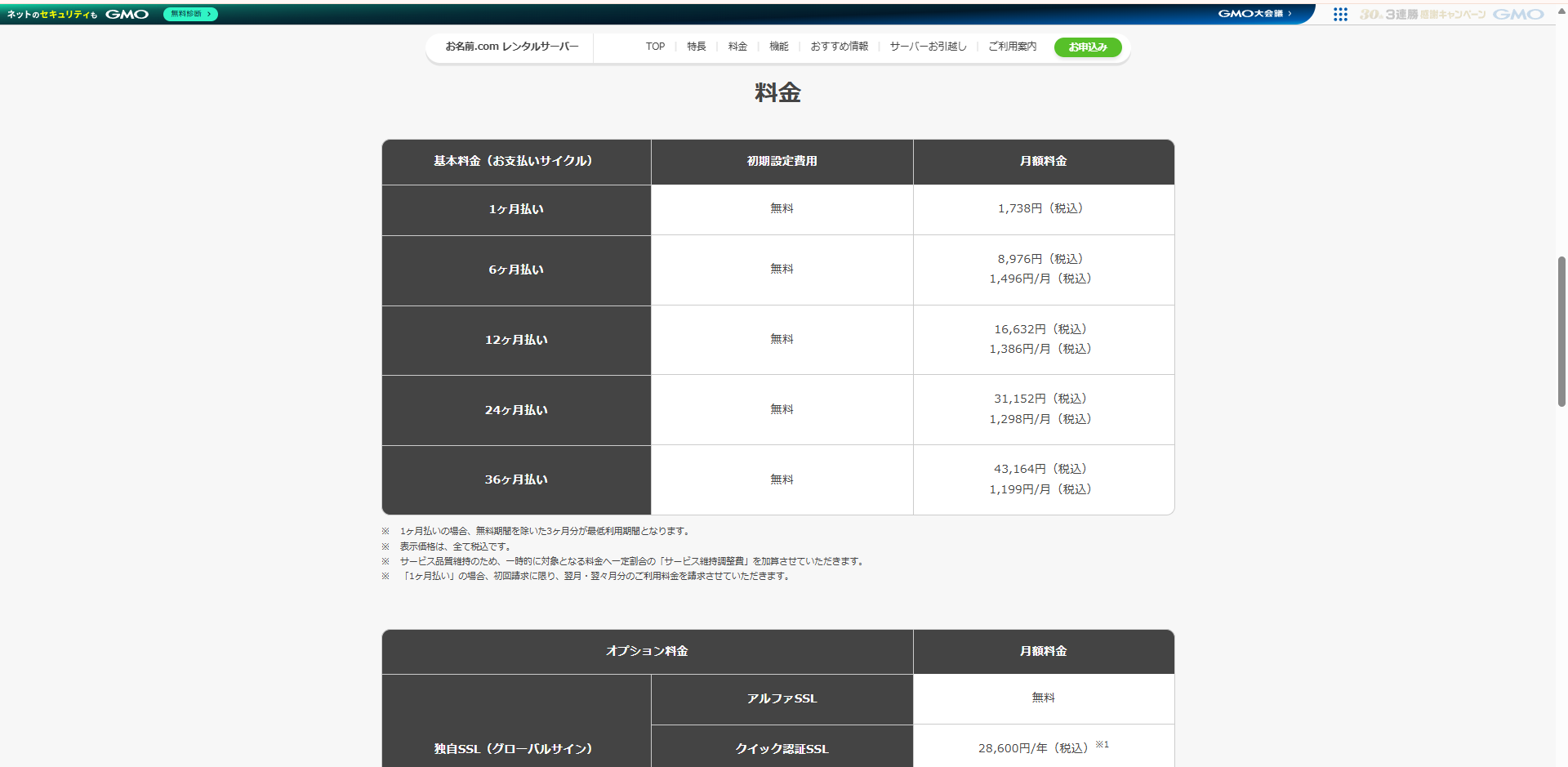Image resolution: width=1568 pixels, height=767 pixels.
Task: Click the GMO logo in top-left banner
Action: click(x=127, y=14)
